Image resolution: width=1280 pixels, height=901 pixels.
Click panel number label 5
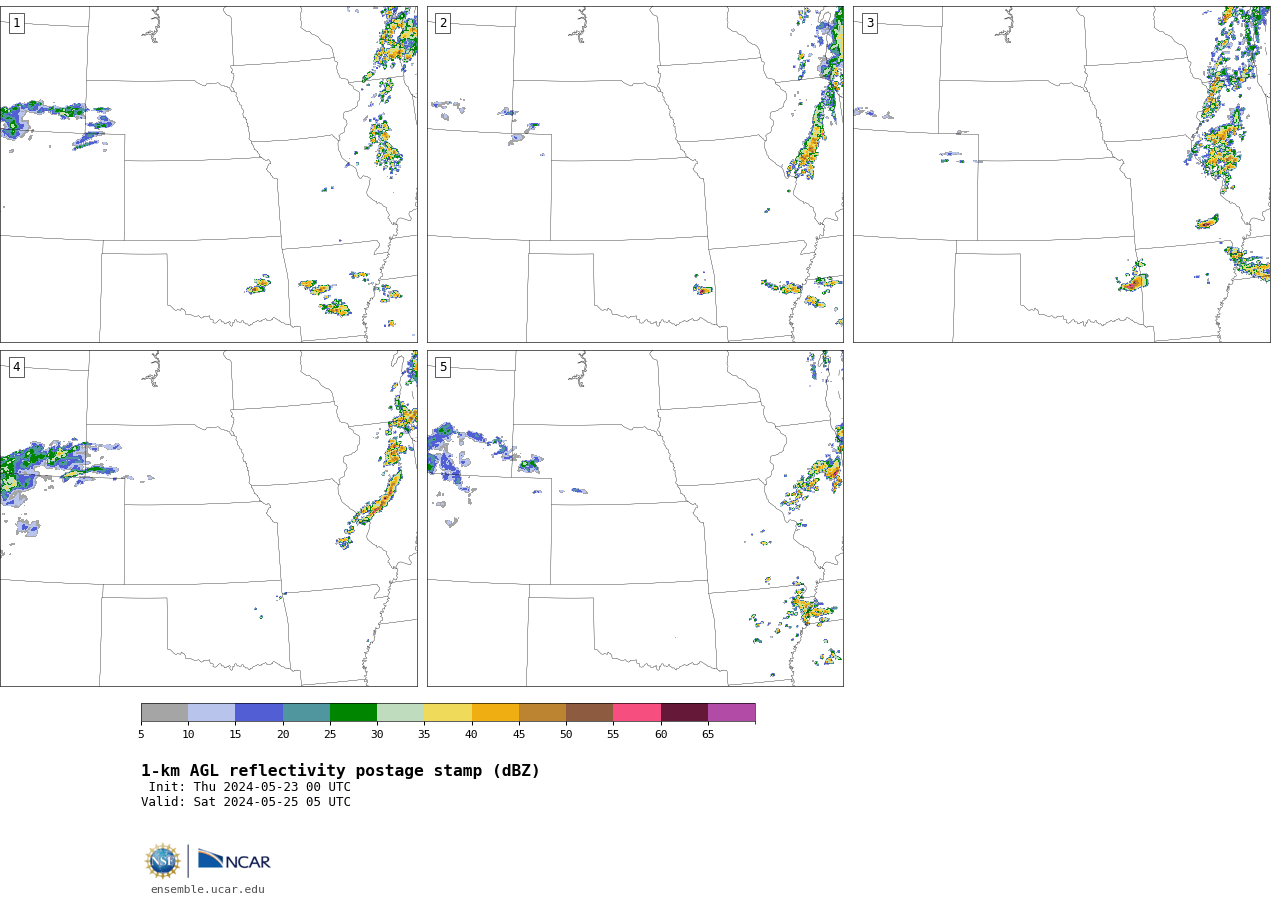[443, 367]
